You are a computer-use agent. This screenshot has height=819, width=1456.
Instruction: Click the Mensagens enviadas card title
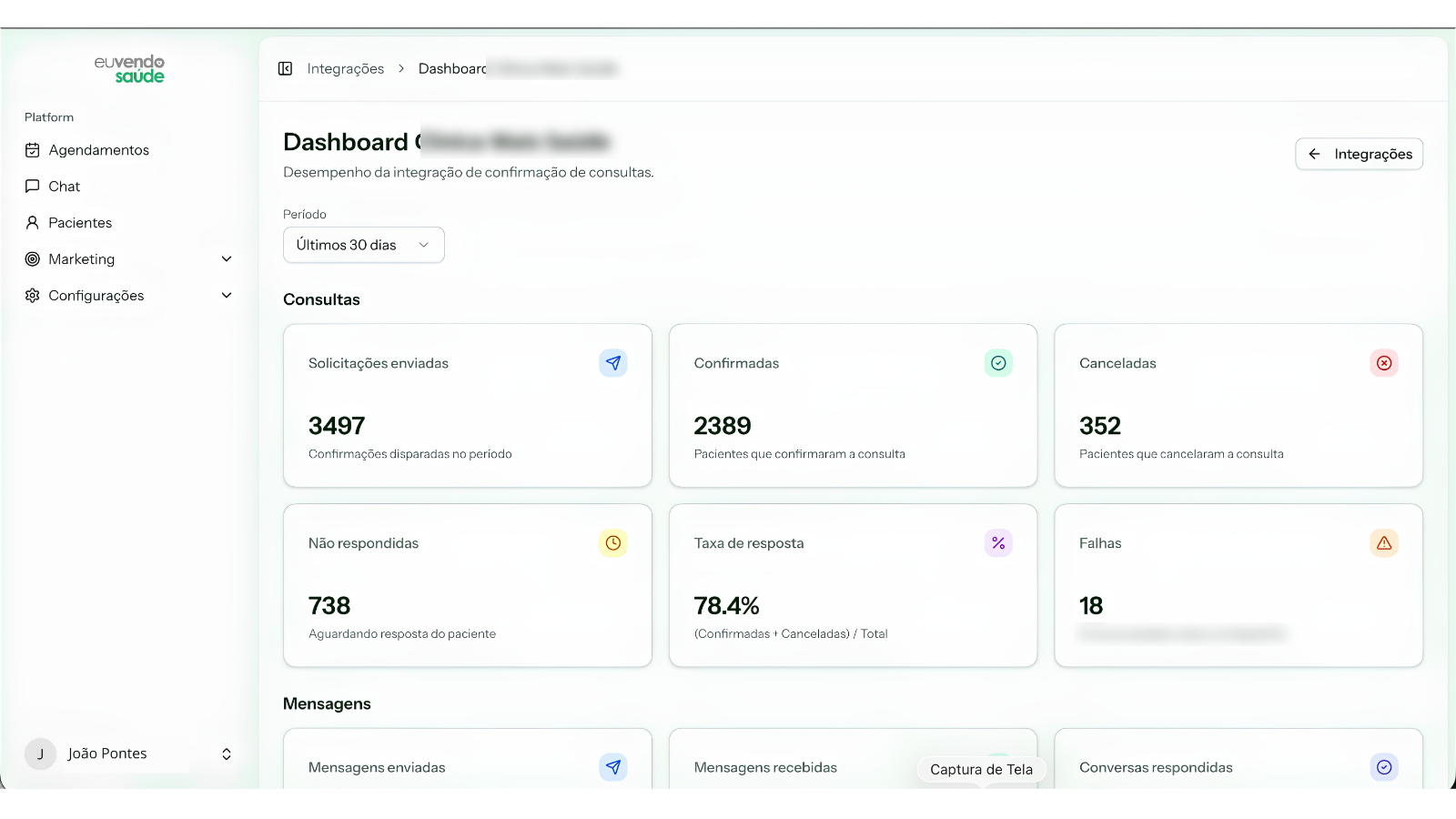(377, 767)
